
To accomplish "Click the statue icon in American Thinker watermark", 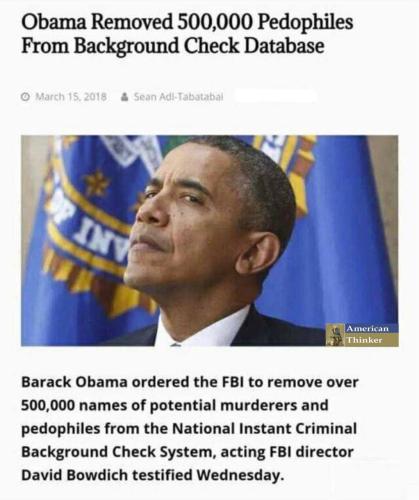I will (x=335, y=334).
